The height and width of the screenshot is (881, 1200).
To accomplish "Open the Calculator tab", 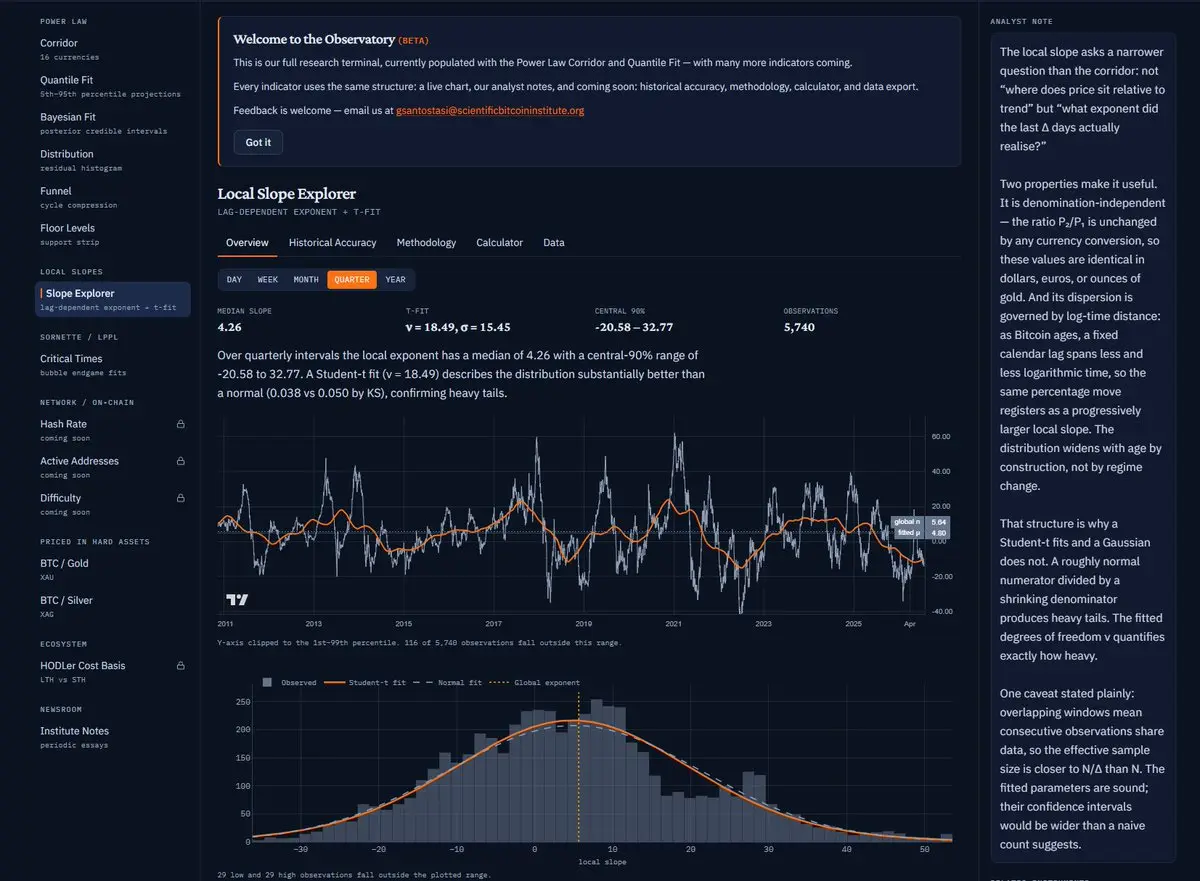I will coord(499,243).
